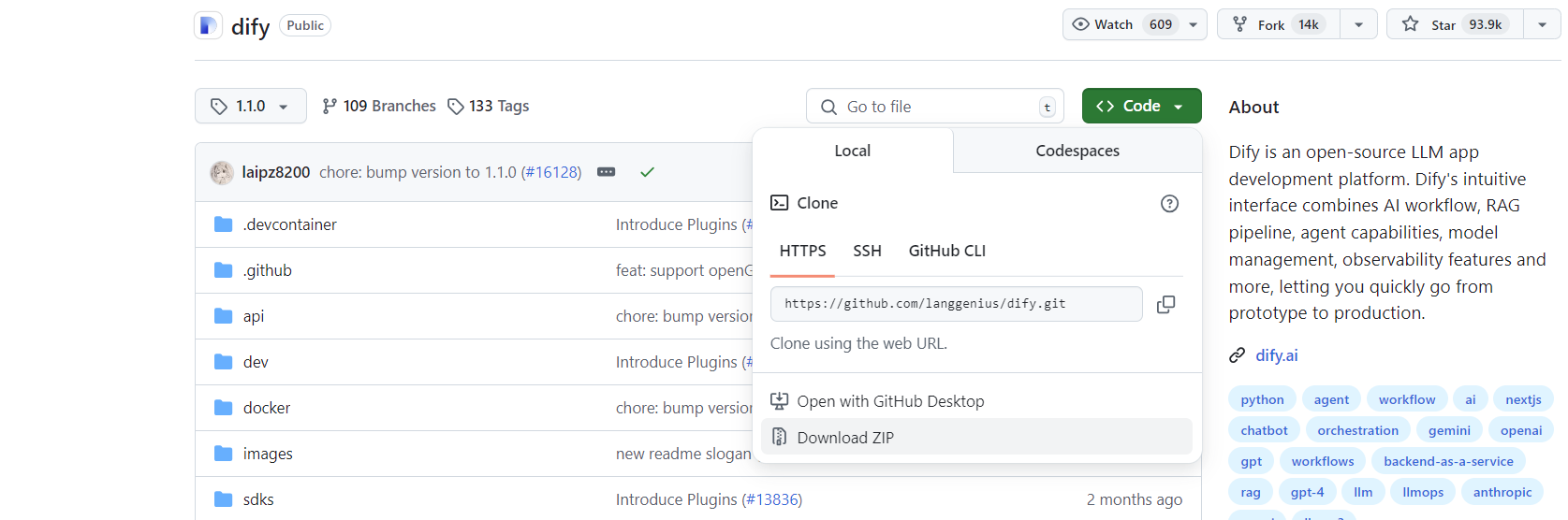
Task: Open the 1.1.0 tag switcher dropdown
Action: point(251,106)
